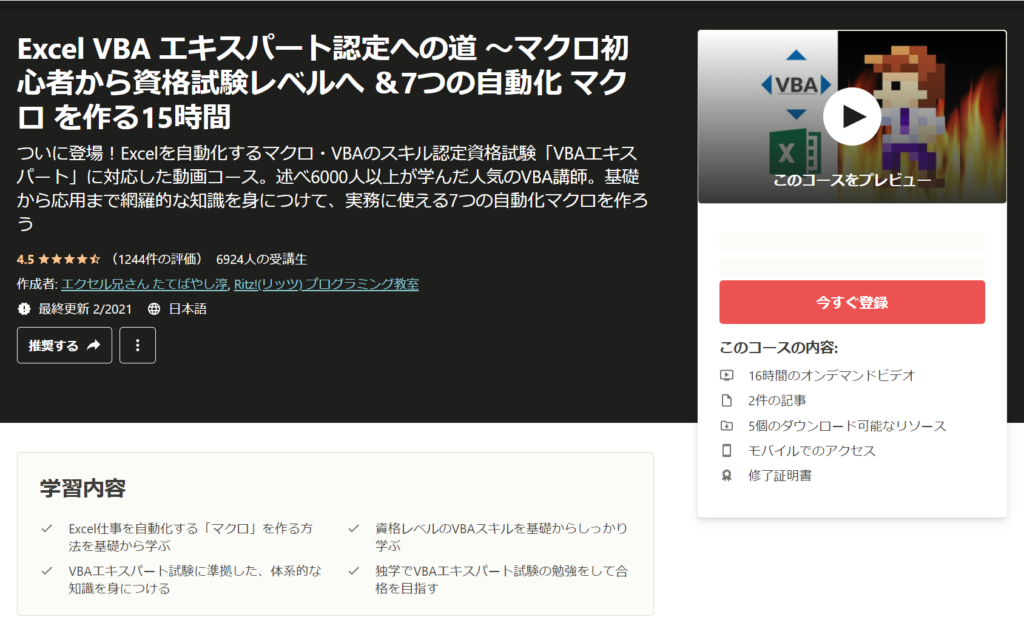Click checkmark beside 独学でVBAエキスパート試験 item

(x=353, y=571)
